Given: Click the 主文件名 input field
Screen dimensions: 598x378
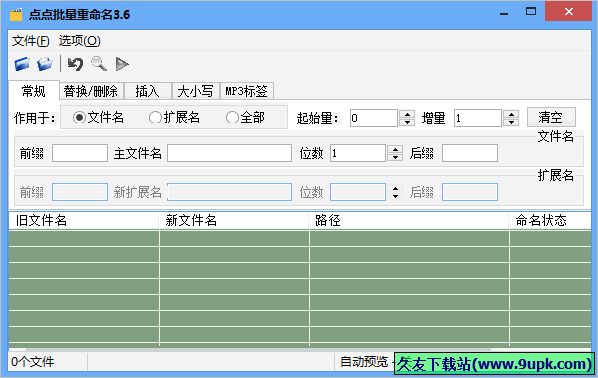Looking at the screenshot, I should click(x=230, y=153).
